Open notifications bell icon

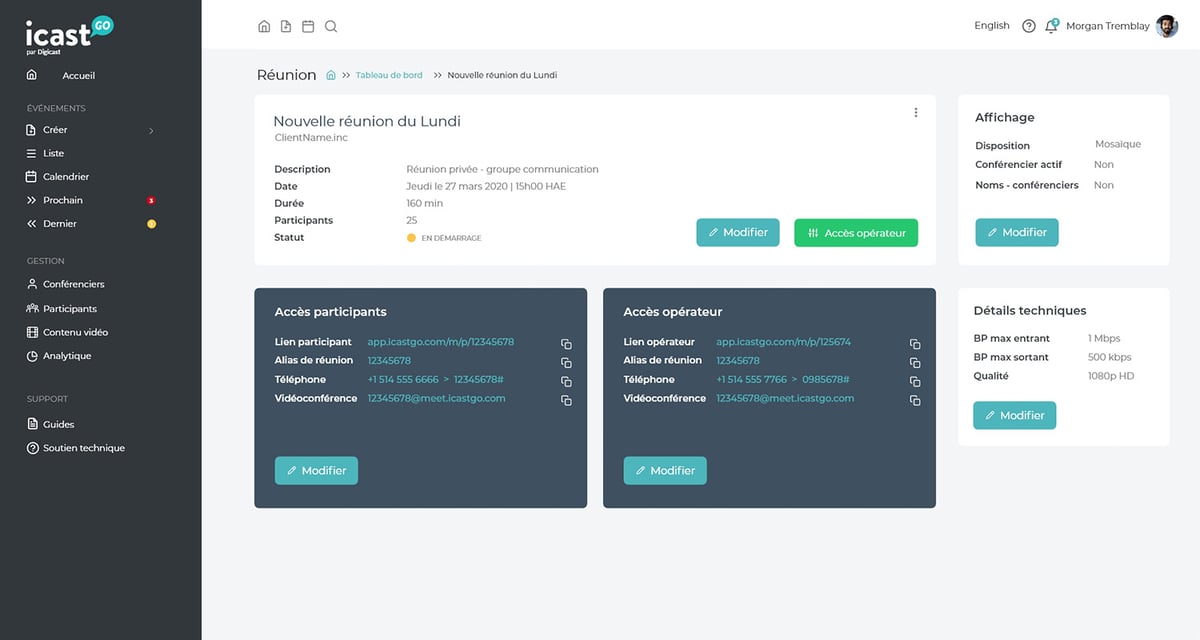(x=1051, y=26)
